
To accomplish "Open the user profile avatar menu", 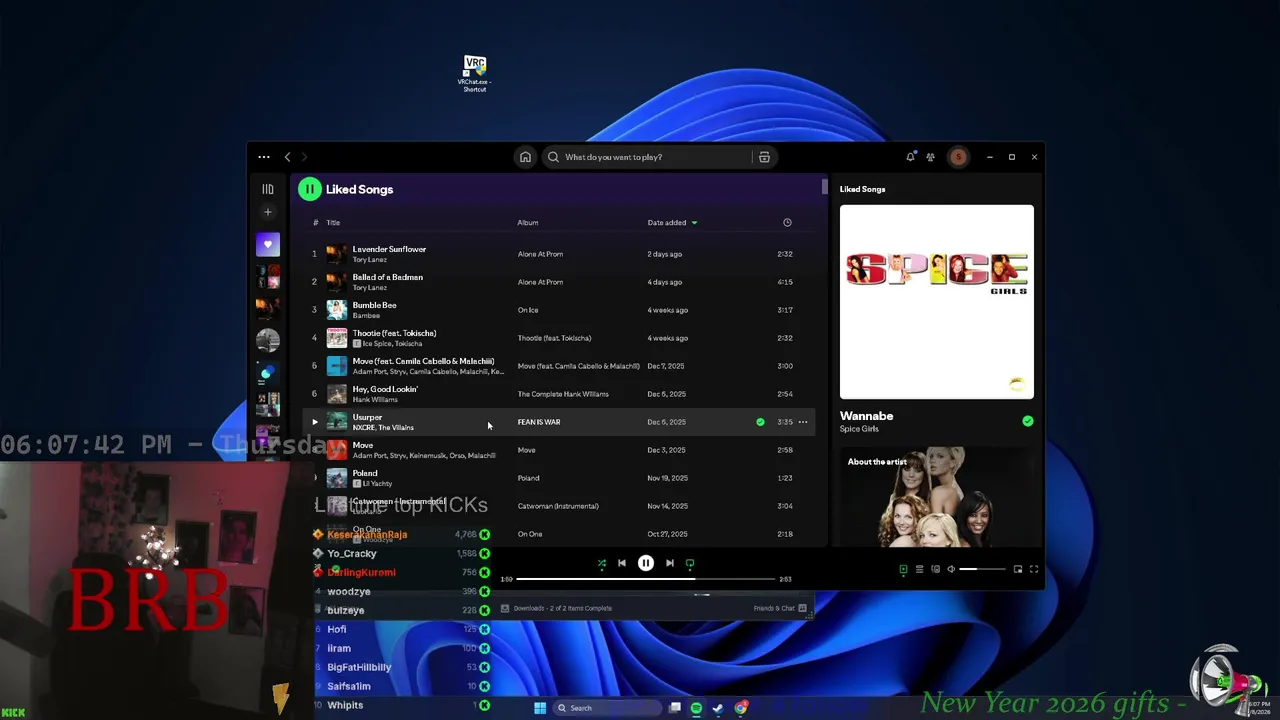I will pos(958,157).
